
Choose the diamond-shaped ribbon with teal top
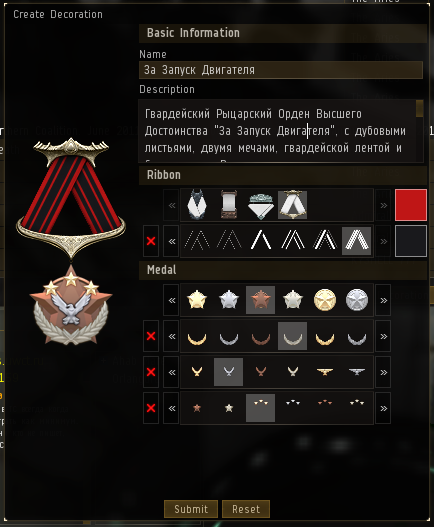pyautogui.click(x=261, y=205)
